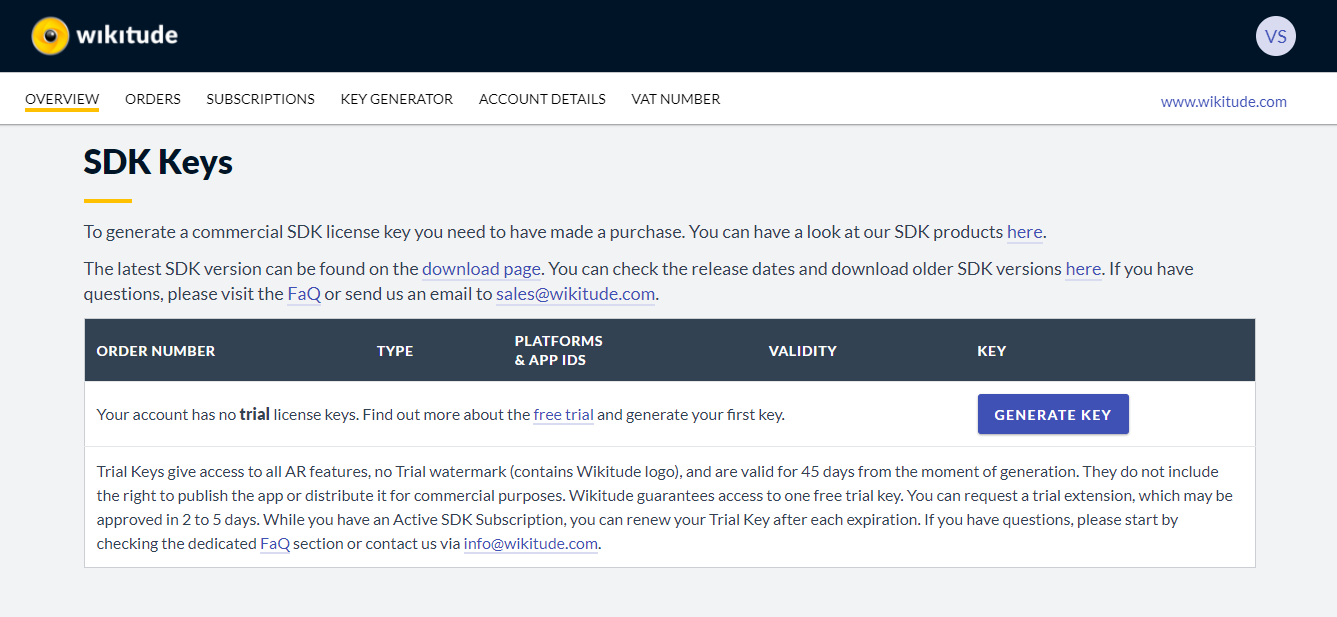
Task: Go to the Subscriptions tab
Action: coord(261,99)
